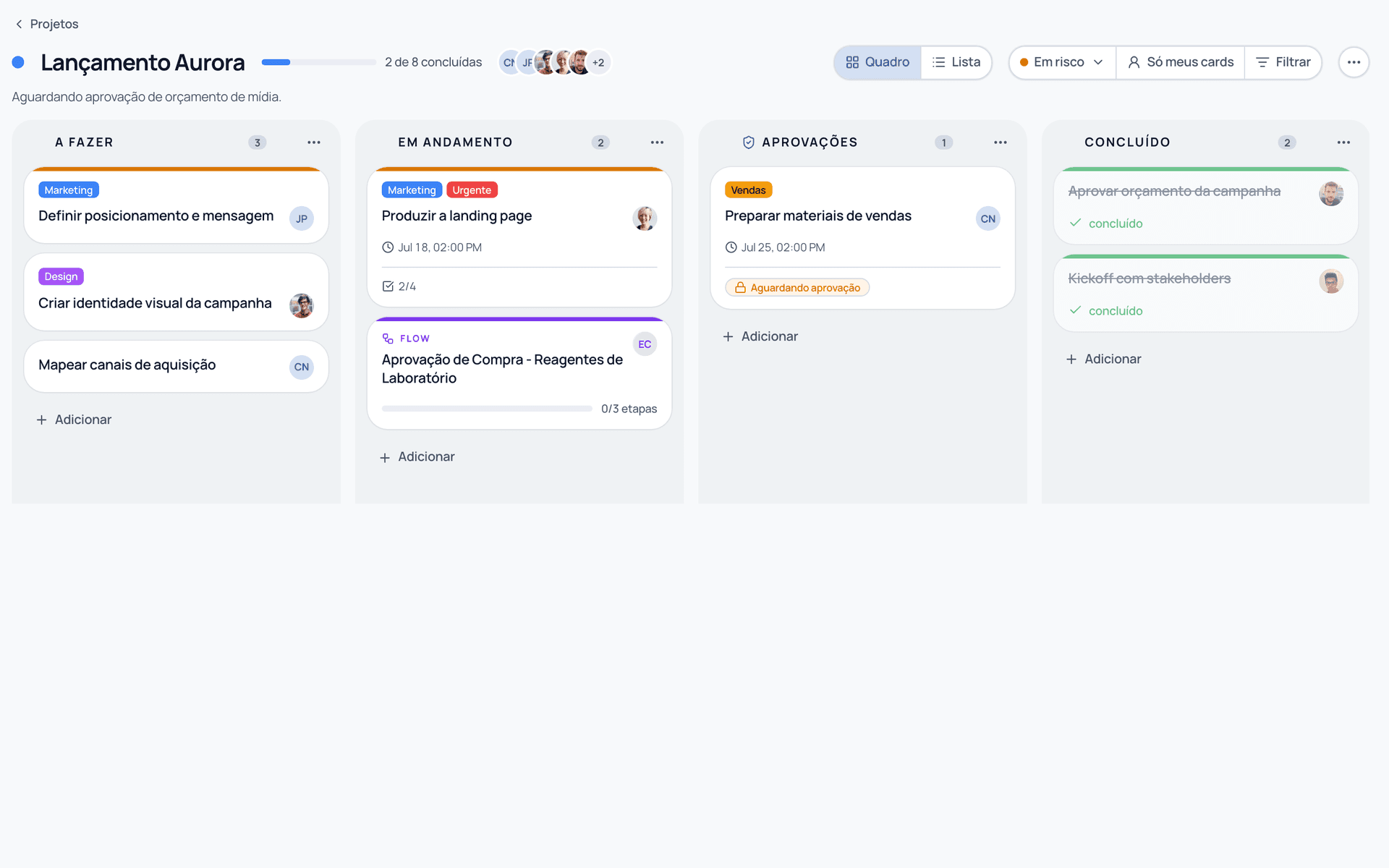Open A Fazer column options menu
The height and width of the screenshot is (868, 1389).
[314, 142]
